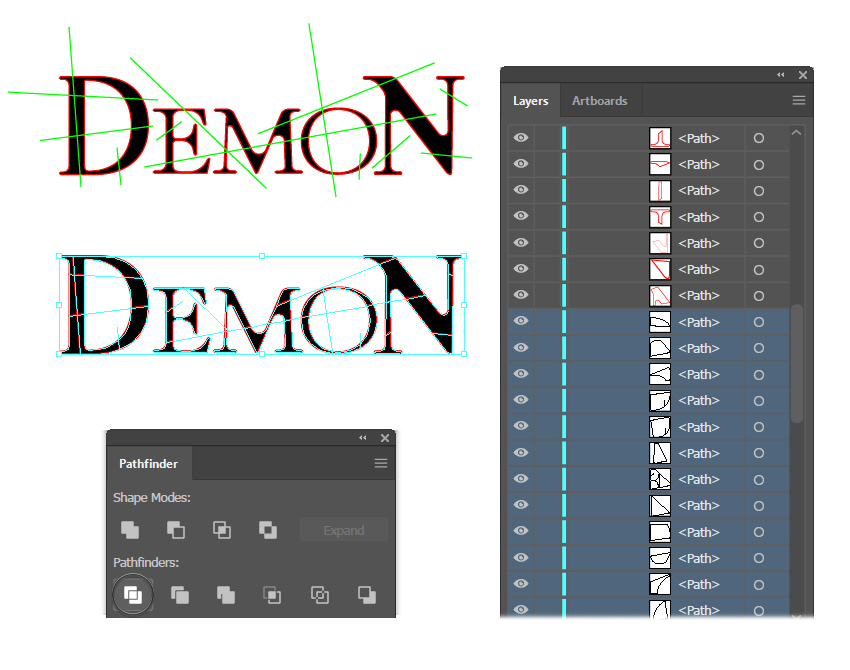Click the target circle of the topmost Path
The width and height of the screenshot is (850, 670).
[759, 138]
